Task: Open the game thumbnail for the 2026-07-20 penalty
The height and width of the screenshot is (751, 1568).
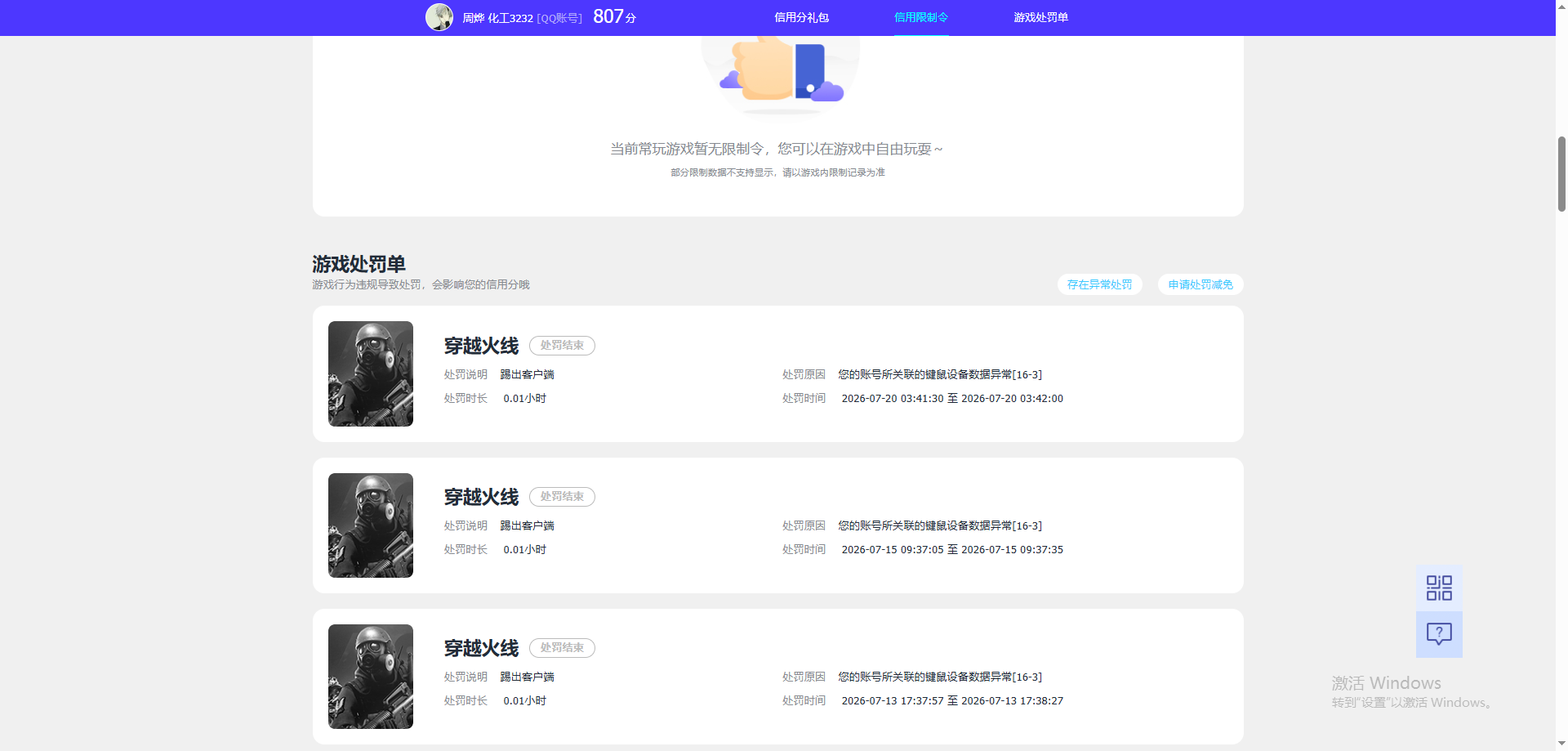Action: click(371, 373)
